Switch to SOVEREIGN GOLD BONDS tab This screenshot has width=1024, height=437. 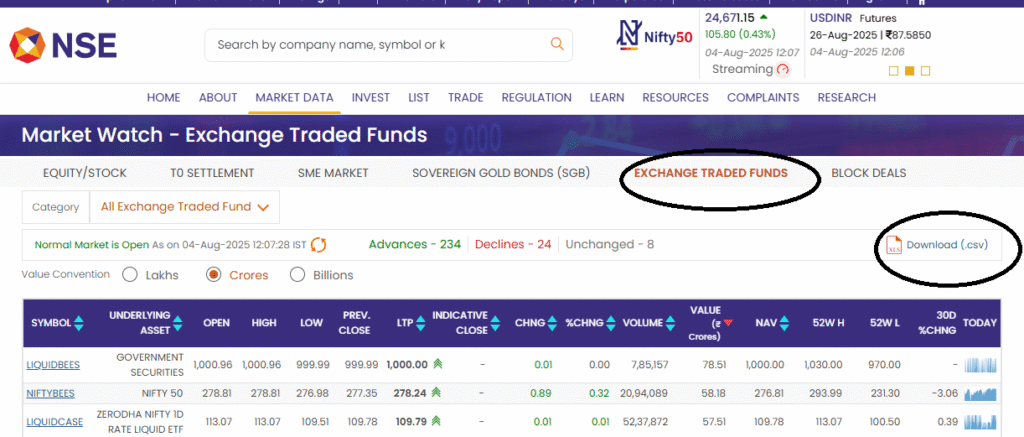tap(501, 173)
